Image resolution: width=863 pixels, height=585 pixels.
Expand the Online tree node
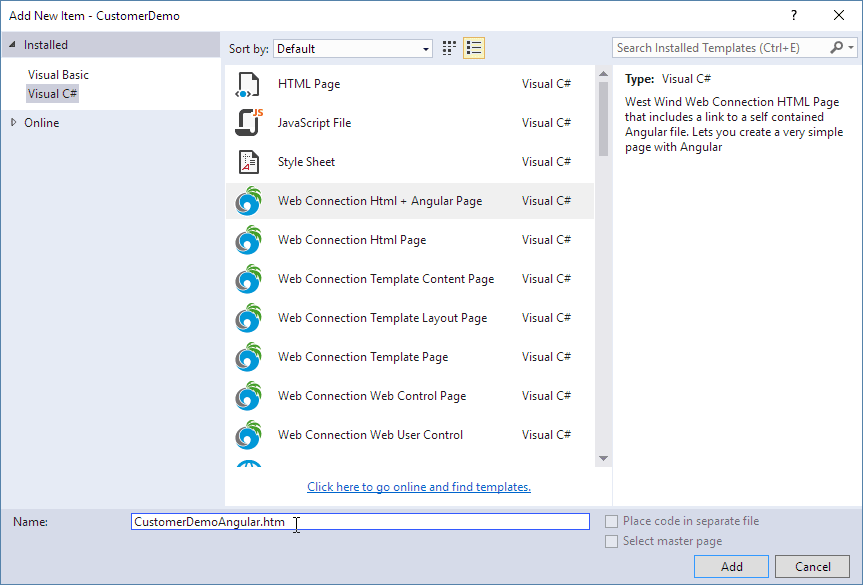click(x=13, y=123)
